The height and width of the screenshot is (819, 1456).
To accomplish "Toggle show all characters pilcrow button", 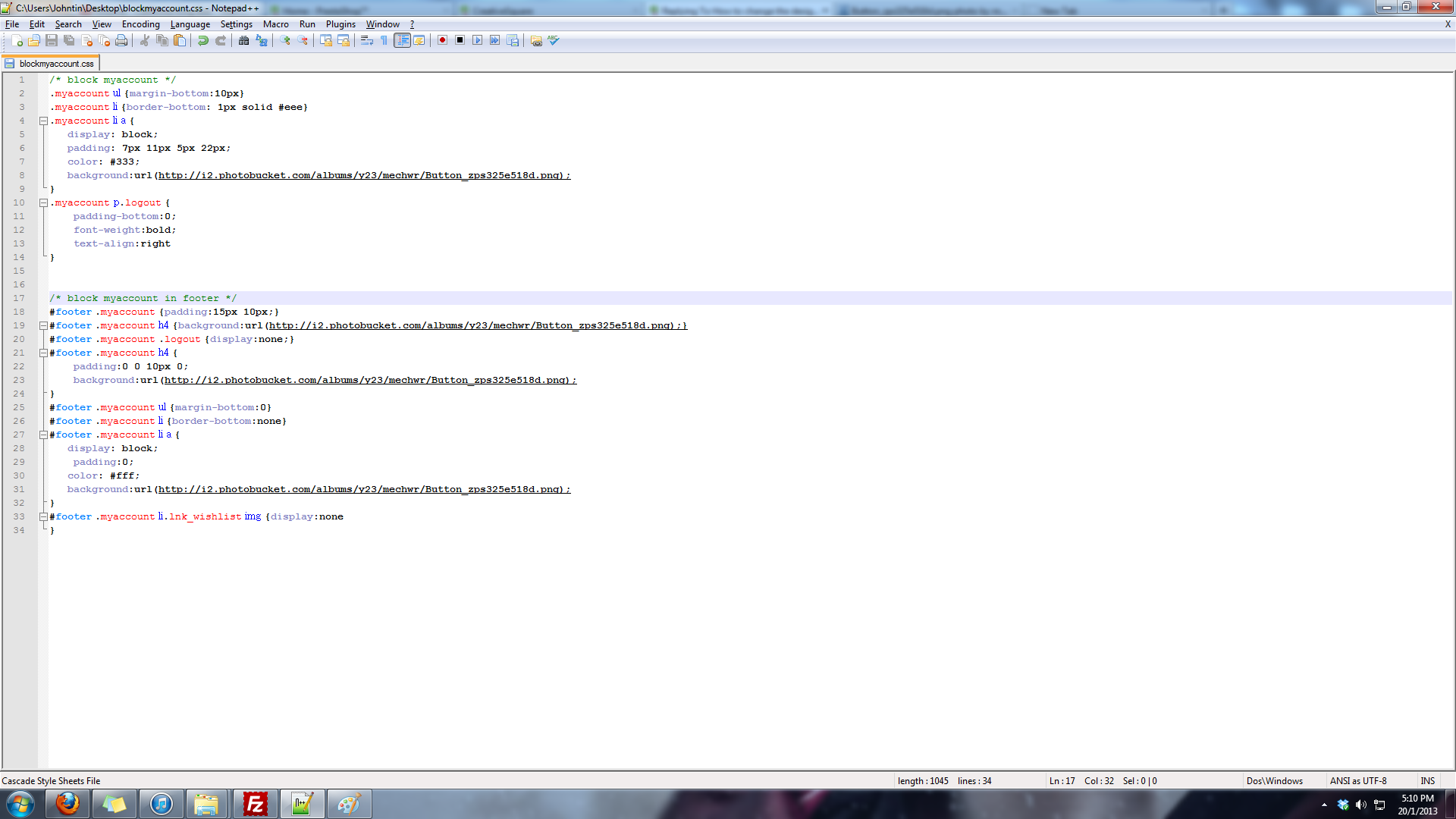I will [x=384, y=41].
